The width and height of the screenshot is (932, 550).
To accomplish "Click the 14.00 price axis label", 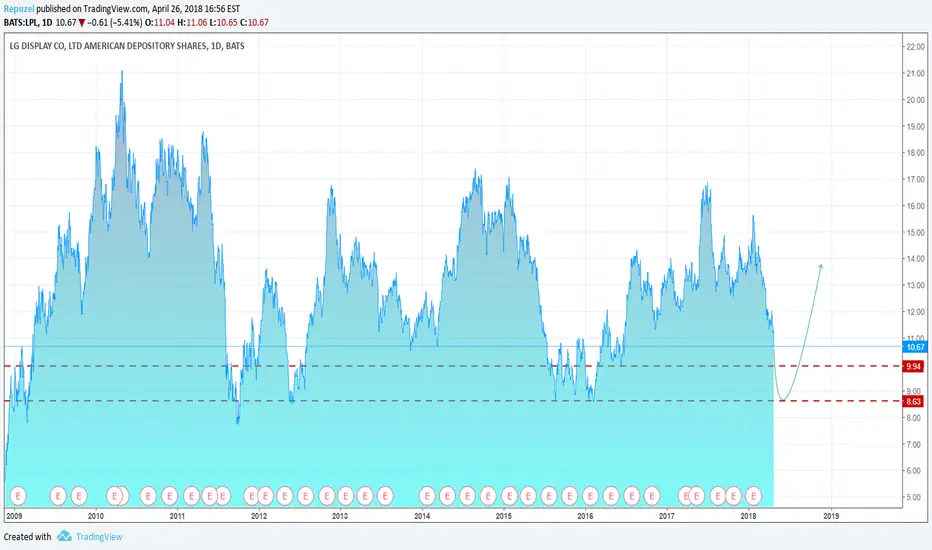I will pyautogui.click(x=915, y=259).
